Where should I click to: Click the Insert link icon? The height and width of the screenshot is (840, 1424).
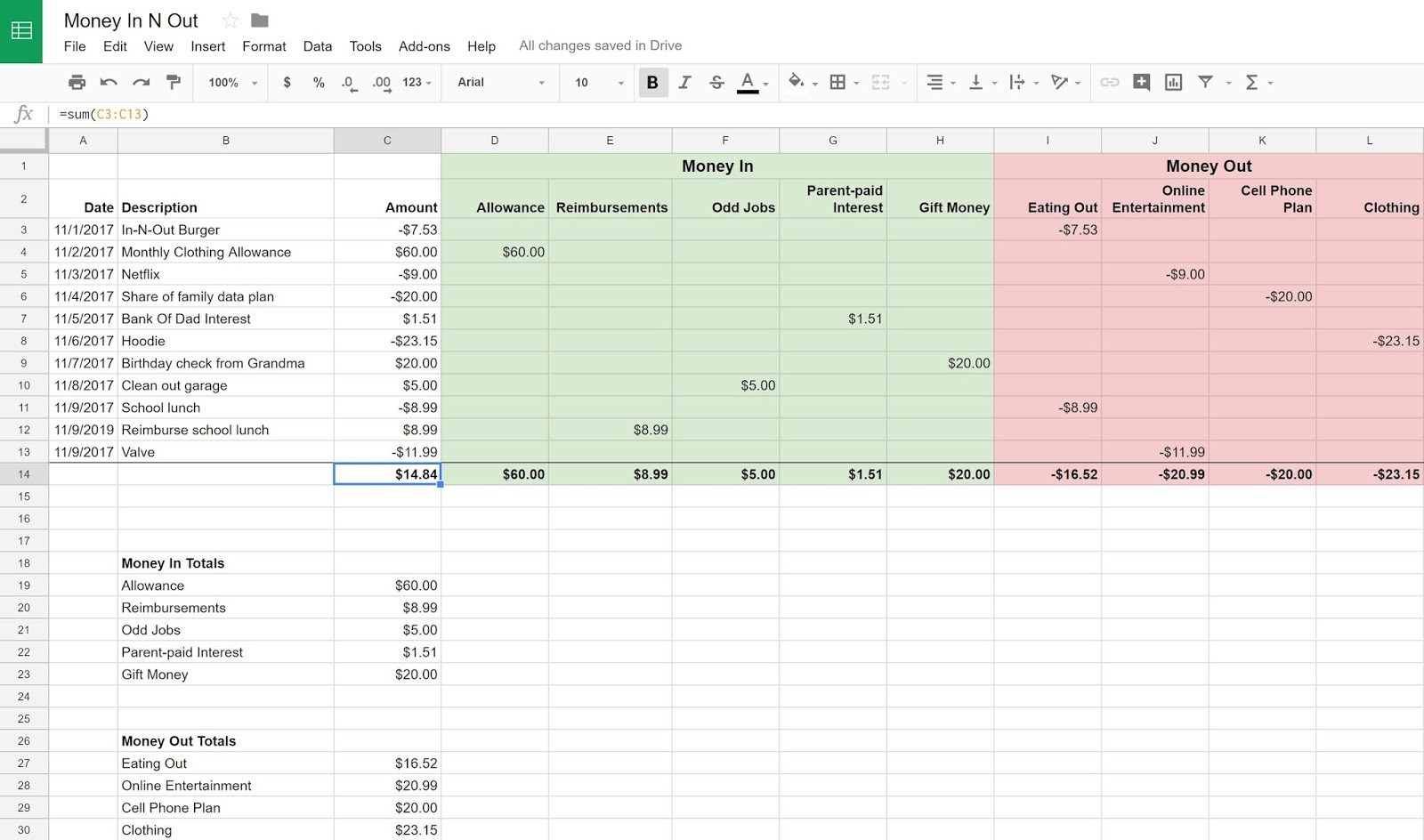(1109, 82)
